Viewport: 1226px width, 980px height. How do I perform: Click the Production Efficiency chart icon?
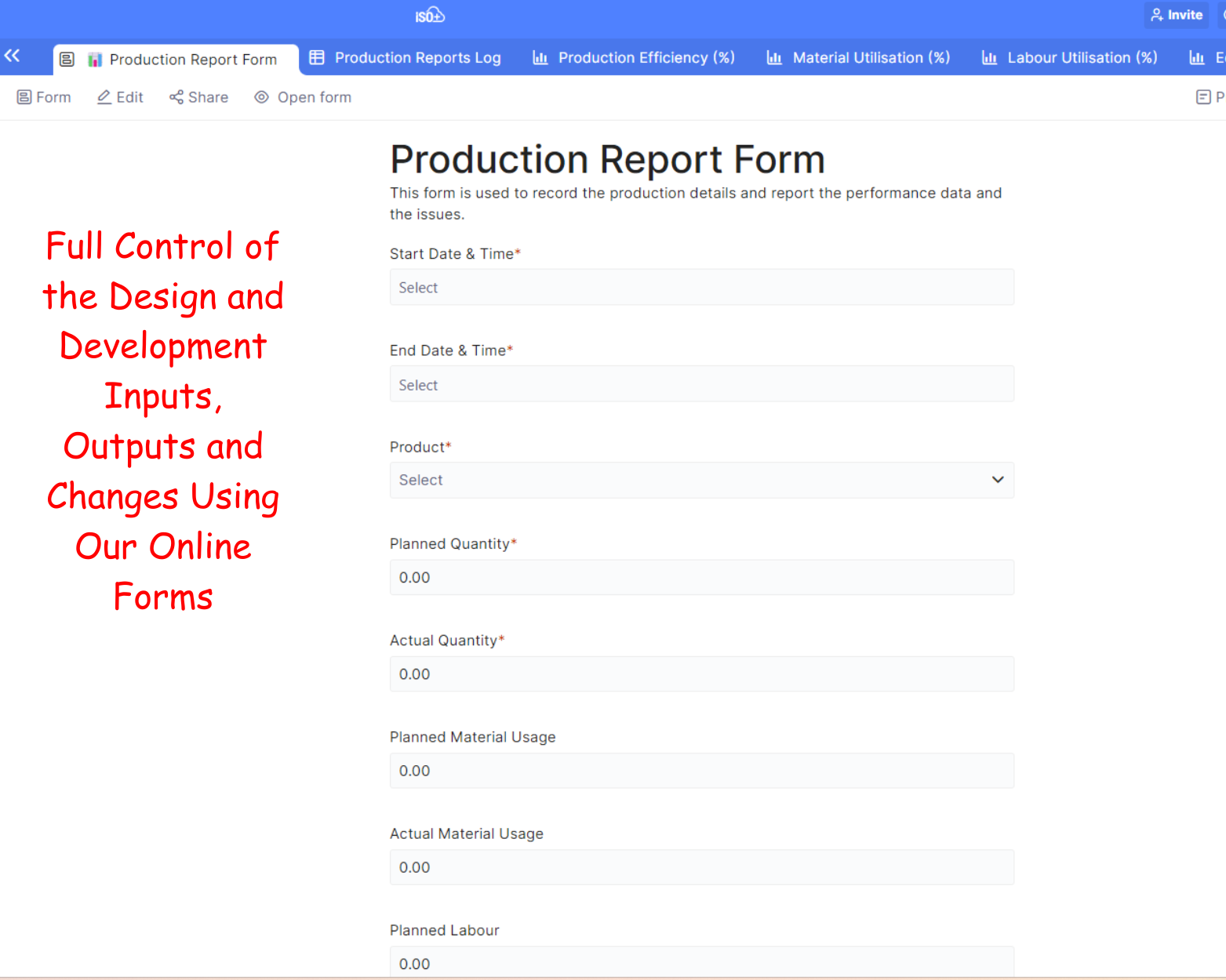(x=540, y=57)
